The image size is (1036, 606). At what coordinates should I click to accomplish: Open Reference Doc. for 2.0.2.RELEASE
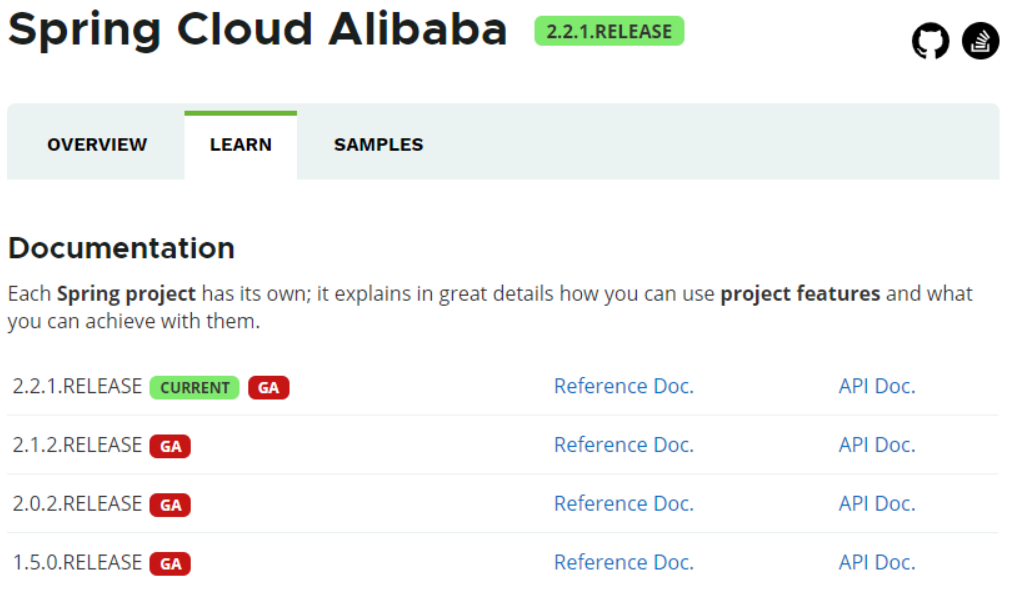click(624, 504)
